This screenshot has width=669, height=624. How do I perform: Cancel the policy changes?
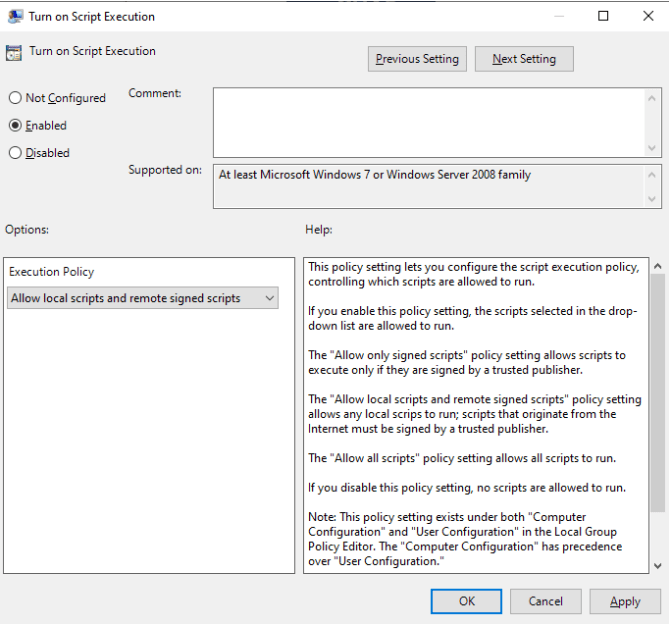click(x=545, y=601)
